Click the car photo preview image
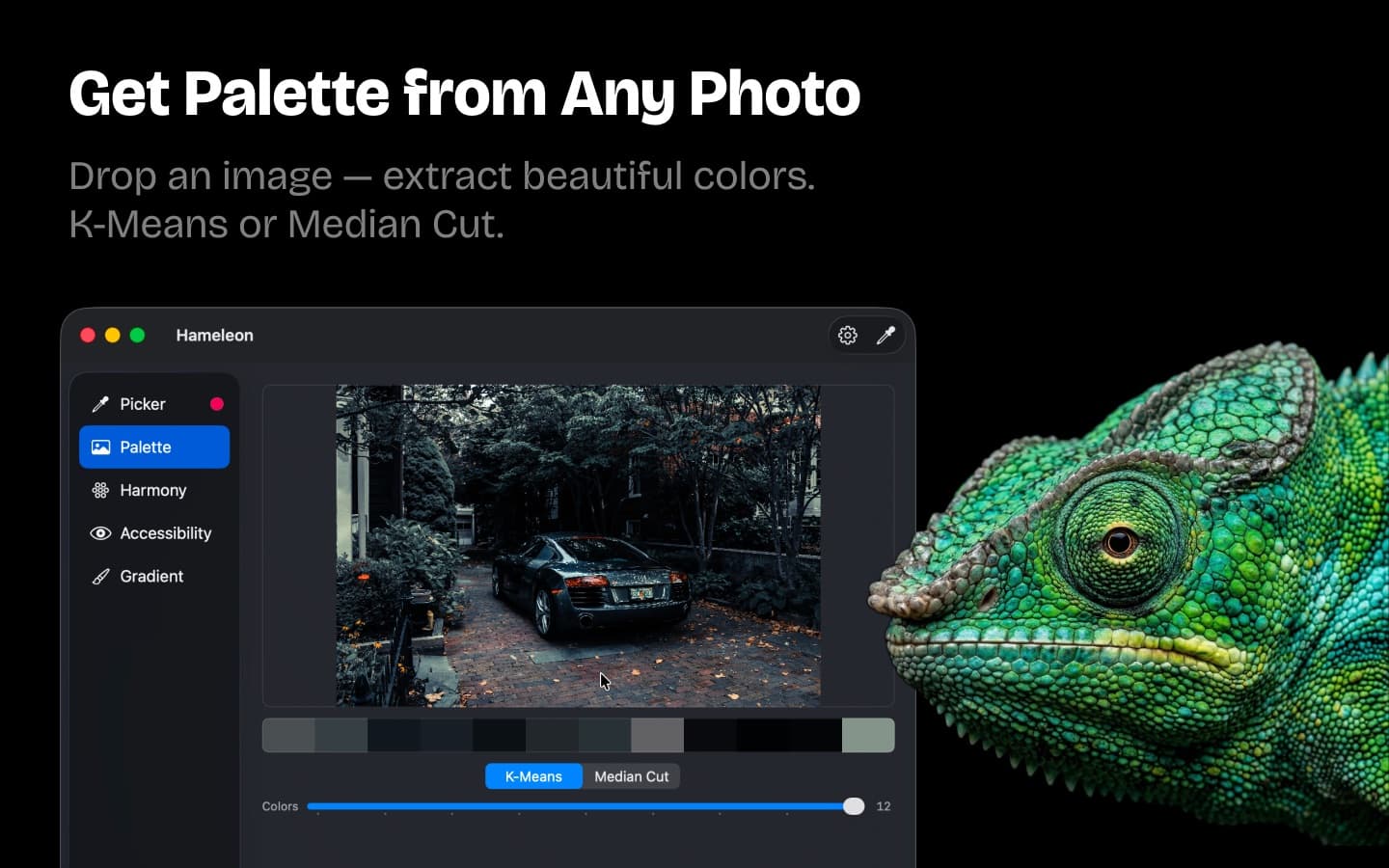Screen dimensions: 1389x868 click(579, 545)
